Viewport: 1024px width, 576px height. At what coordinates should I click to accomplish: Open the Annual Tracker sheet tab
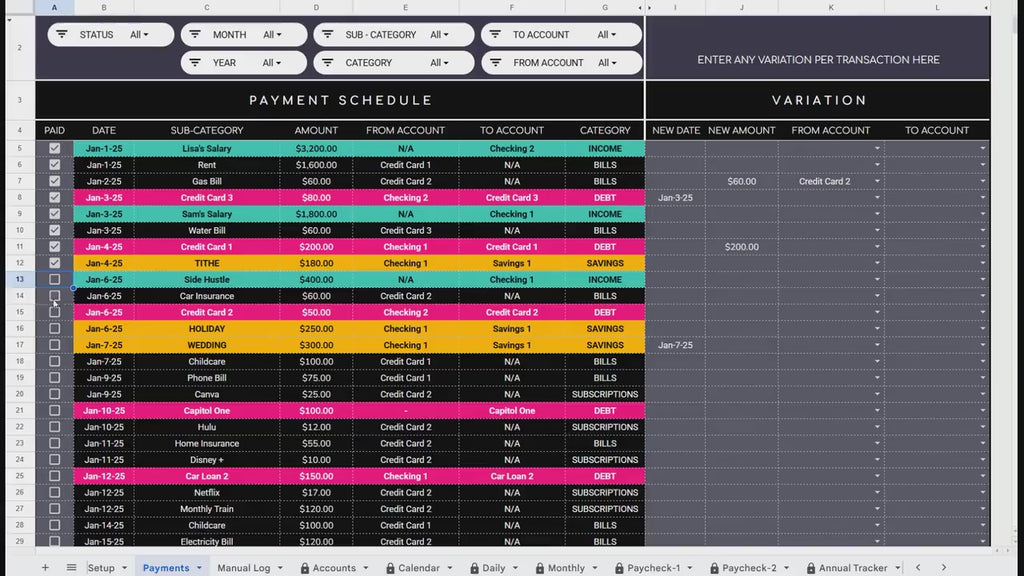click(852, 566)
